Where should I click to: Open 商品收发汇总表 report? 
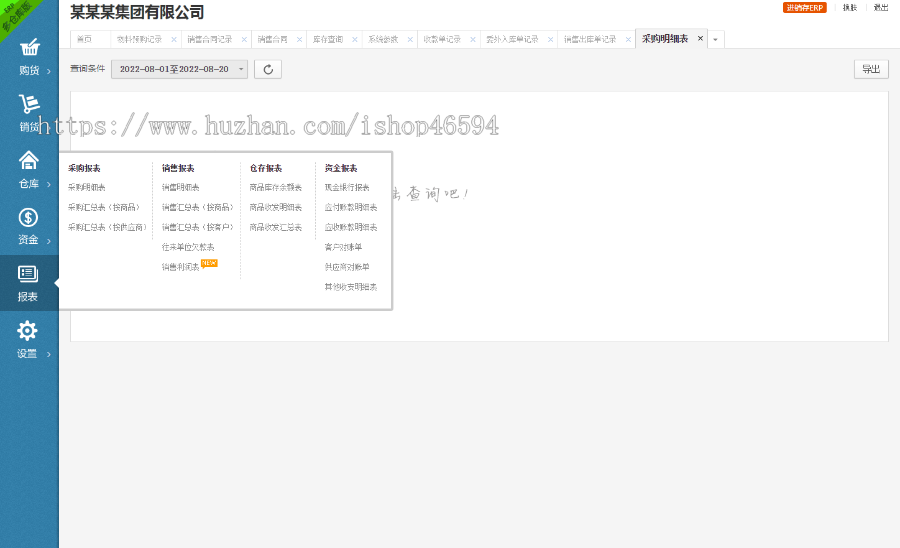coord(276,228)
